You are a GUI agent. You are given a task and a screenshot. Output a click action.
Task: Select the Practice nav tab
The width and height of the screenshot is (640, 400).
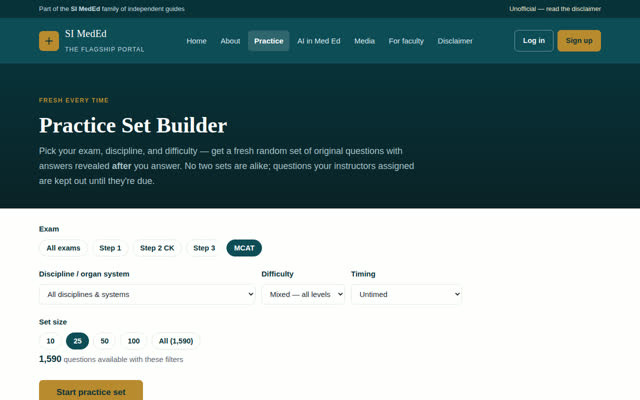(x=269, y=41)
